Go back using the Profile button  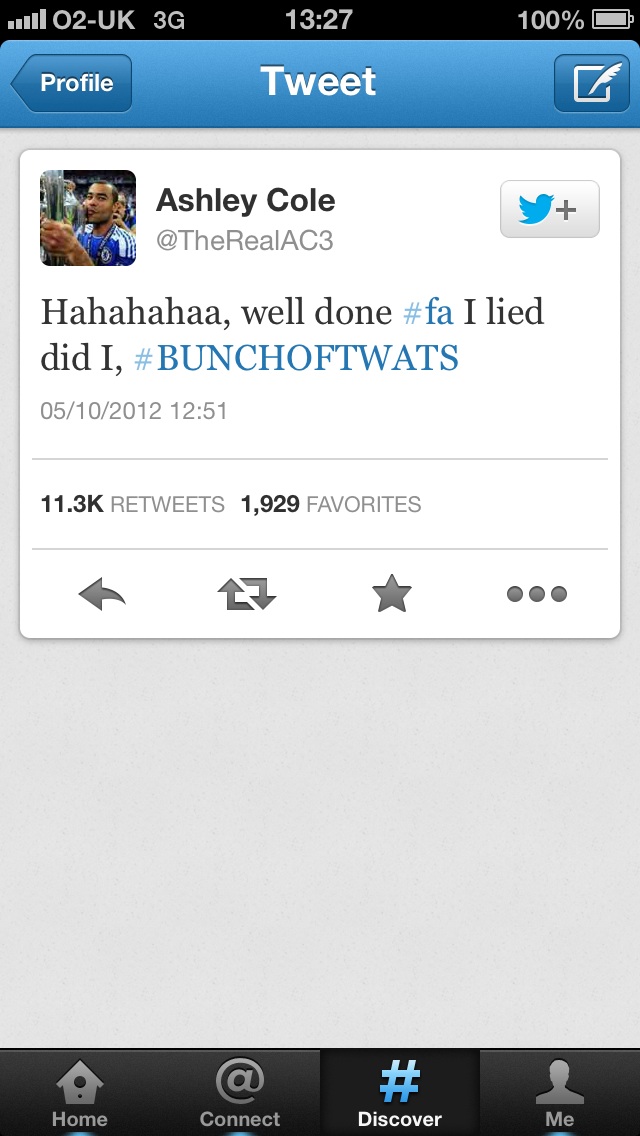[72, 83]
